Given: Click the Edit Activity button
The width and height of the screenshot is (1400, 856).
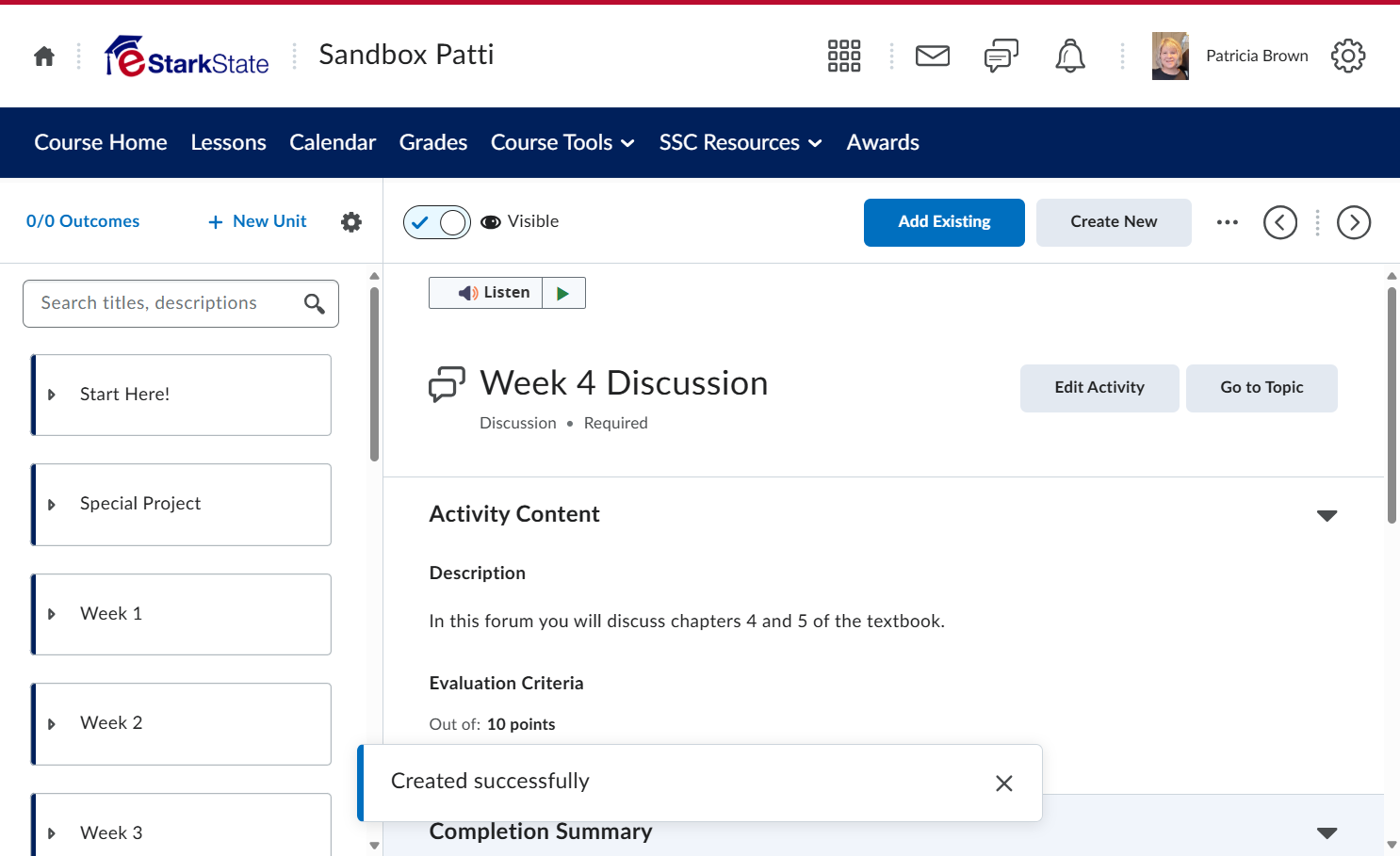Looking at the screenshot, I should 1099,388.
